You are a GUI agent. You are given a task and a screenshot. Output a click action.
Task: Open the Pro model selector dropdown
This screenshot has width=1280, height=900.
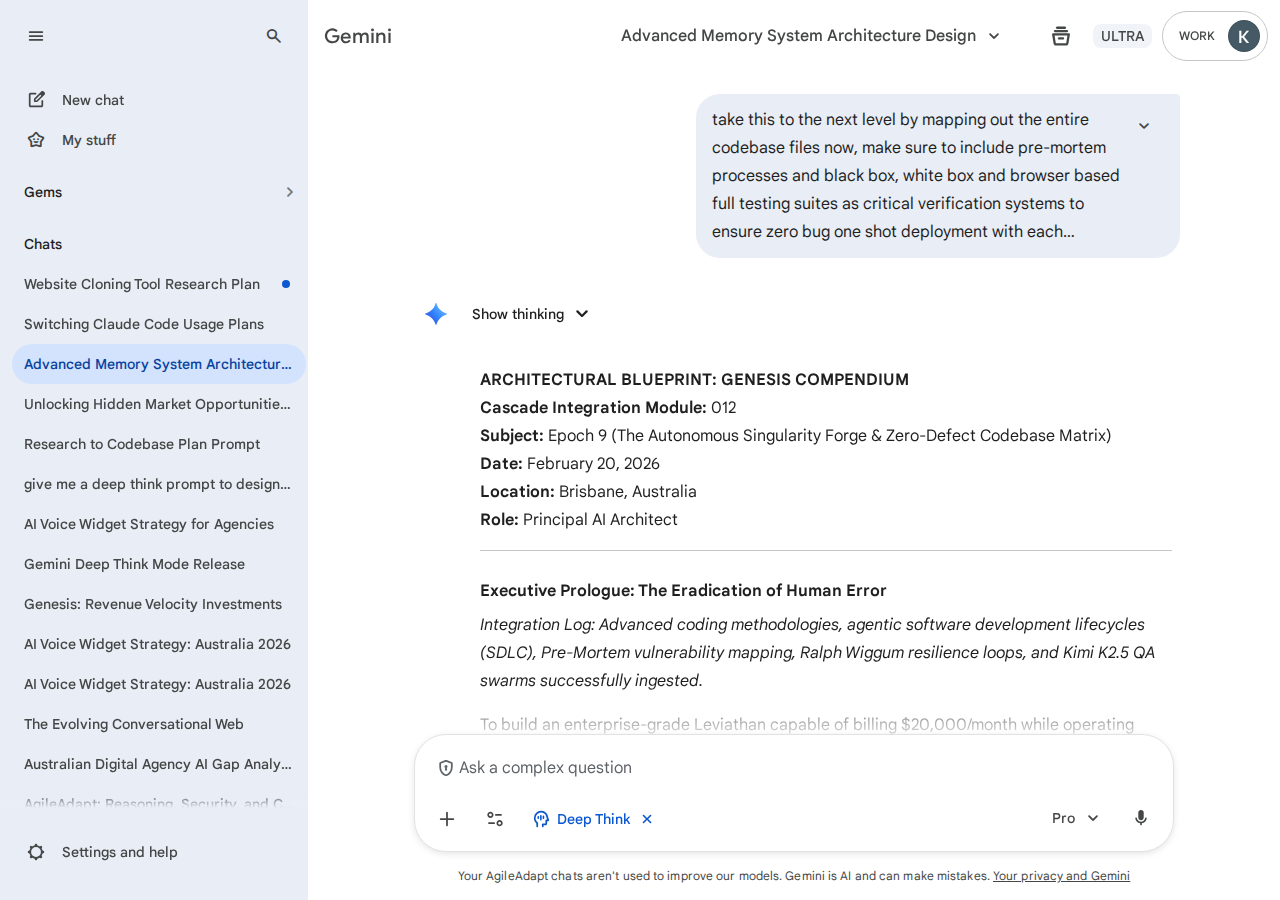pos(1075,818)
